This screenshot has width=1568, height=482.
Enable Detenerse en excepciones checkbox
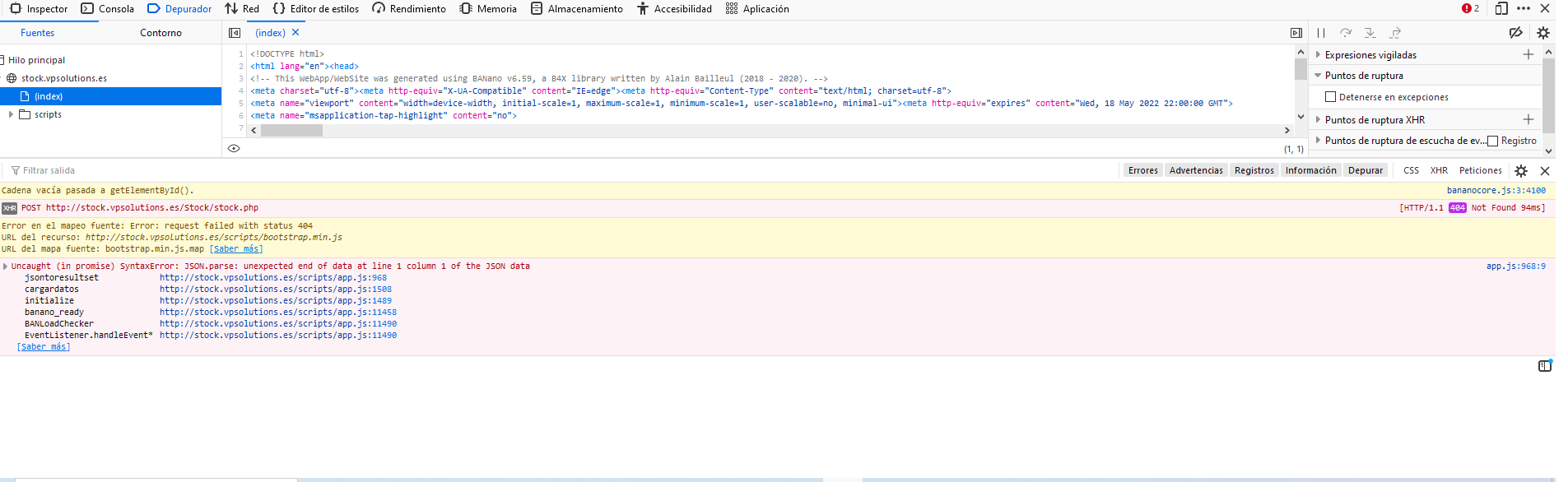[x=1330, y=97]
